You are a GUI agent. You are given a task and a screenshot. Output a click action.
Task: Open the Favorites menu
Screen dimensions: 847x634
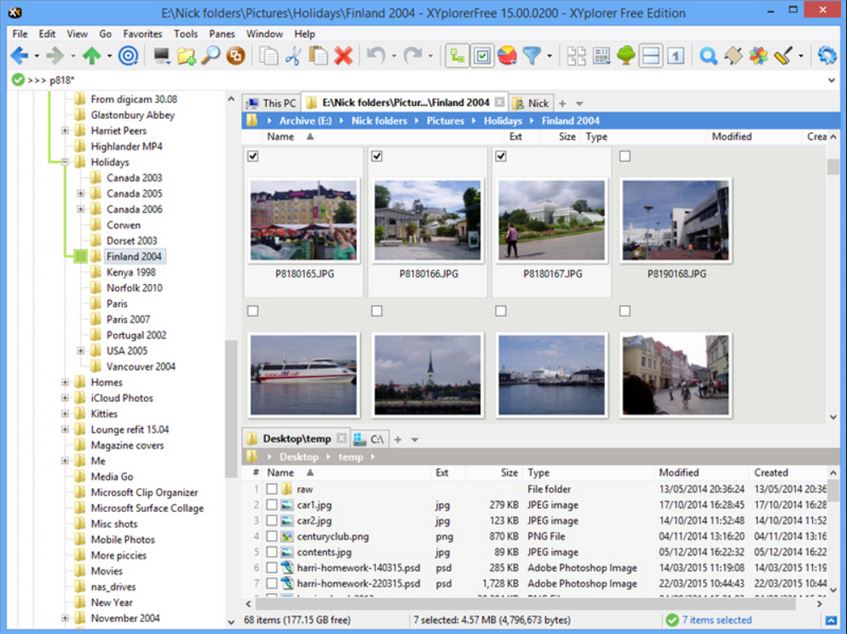pos(142,33)
